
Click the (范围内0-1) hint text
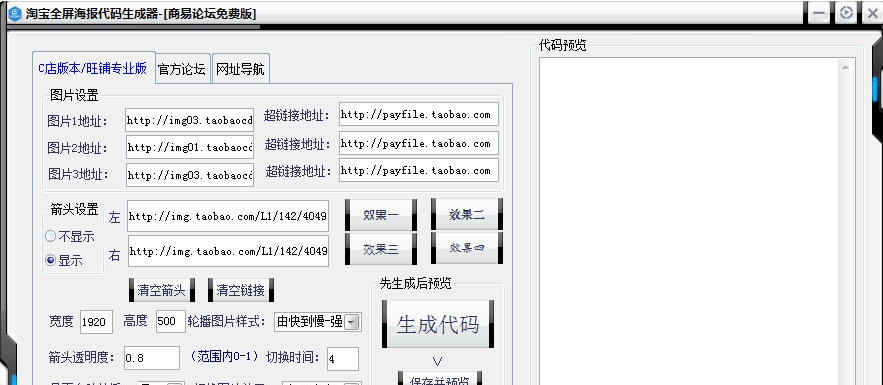[x=224, y=356]
